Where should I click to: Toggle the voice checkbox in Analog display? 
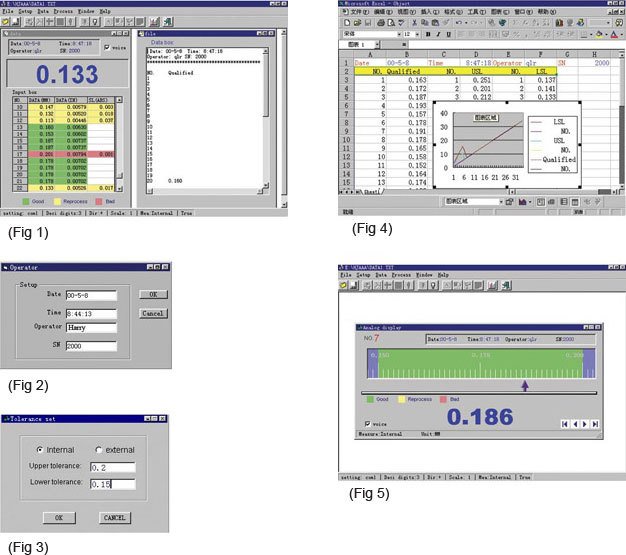click(x=367, y=424)
